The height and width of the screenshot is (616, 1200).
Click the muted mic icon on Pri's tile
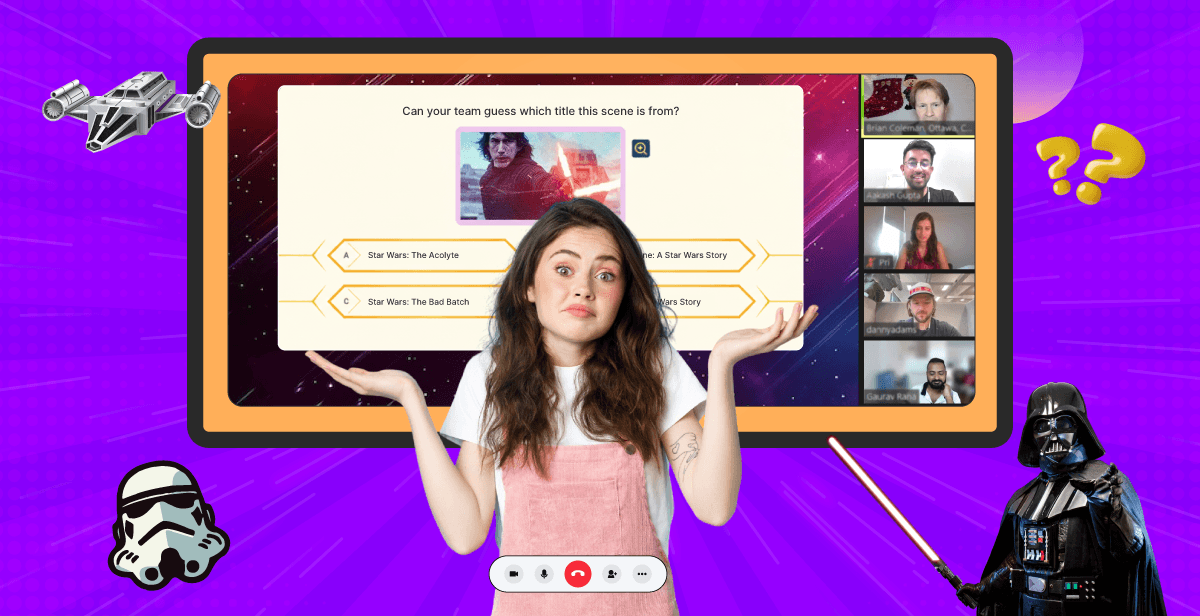click(x=873, y=263)
